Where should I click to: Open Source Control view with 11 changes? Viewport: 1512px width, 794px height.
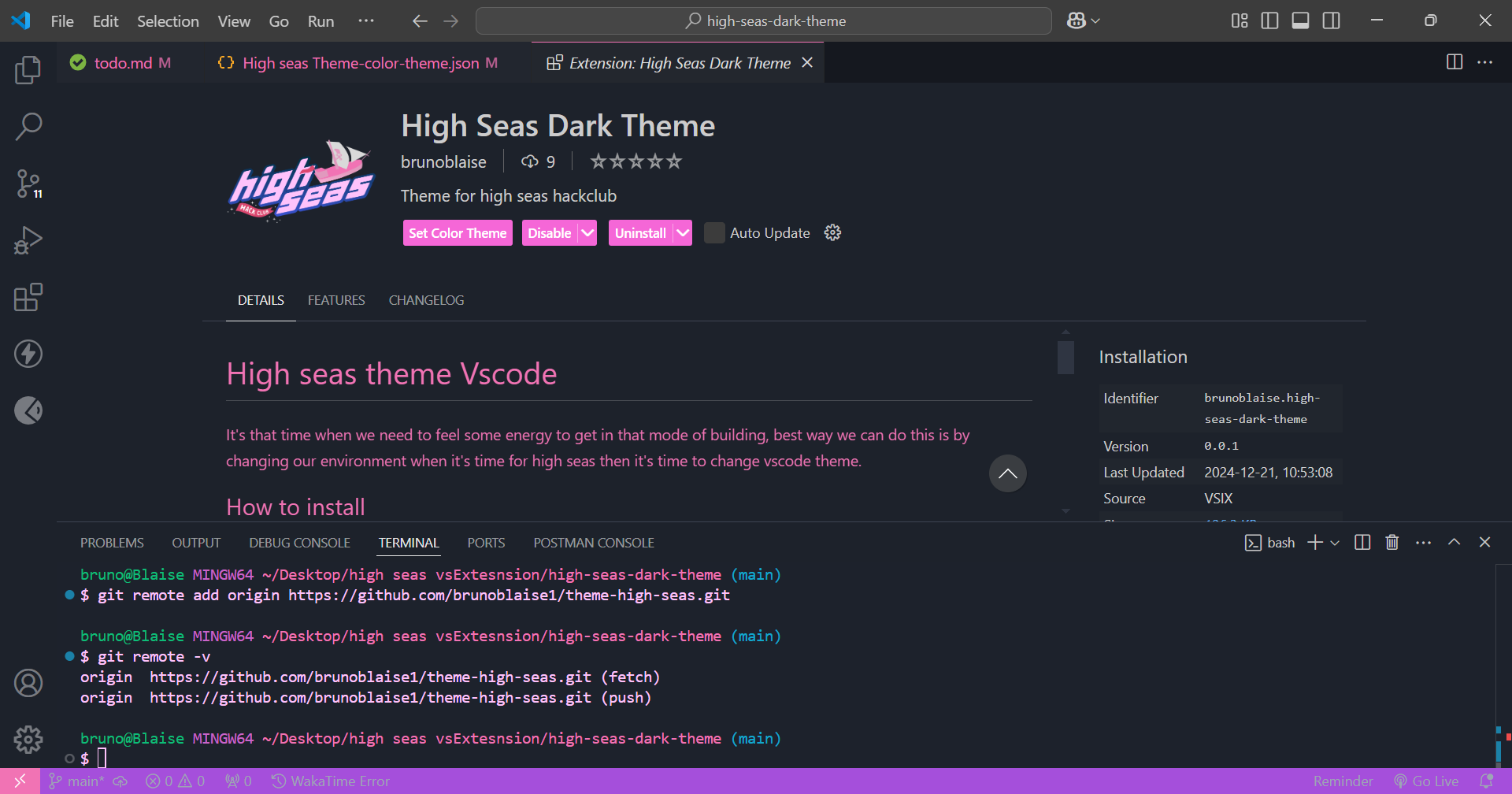point(28,184)
